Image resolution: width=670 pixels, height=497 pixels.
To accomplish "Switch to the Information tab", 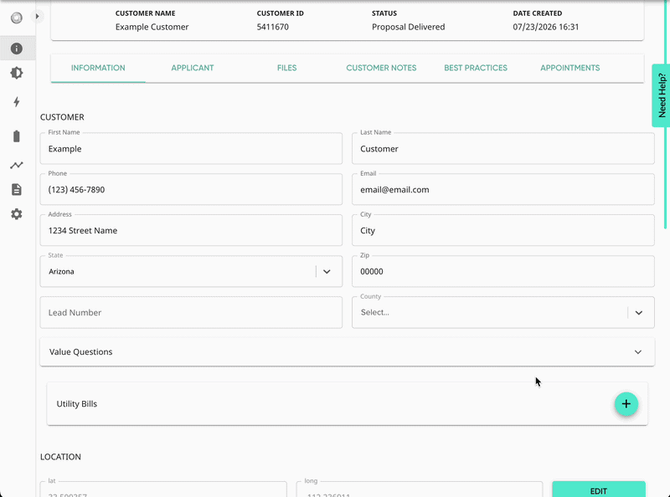I will [x=98, y=68].
